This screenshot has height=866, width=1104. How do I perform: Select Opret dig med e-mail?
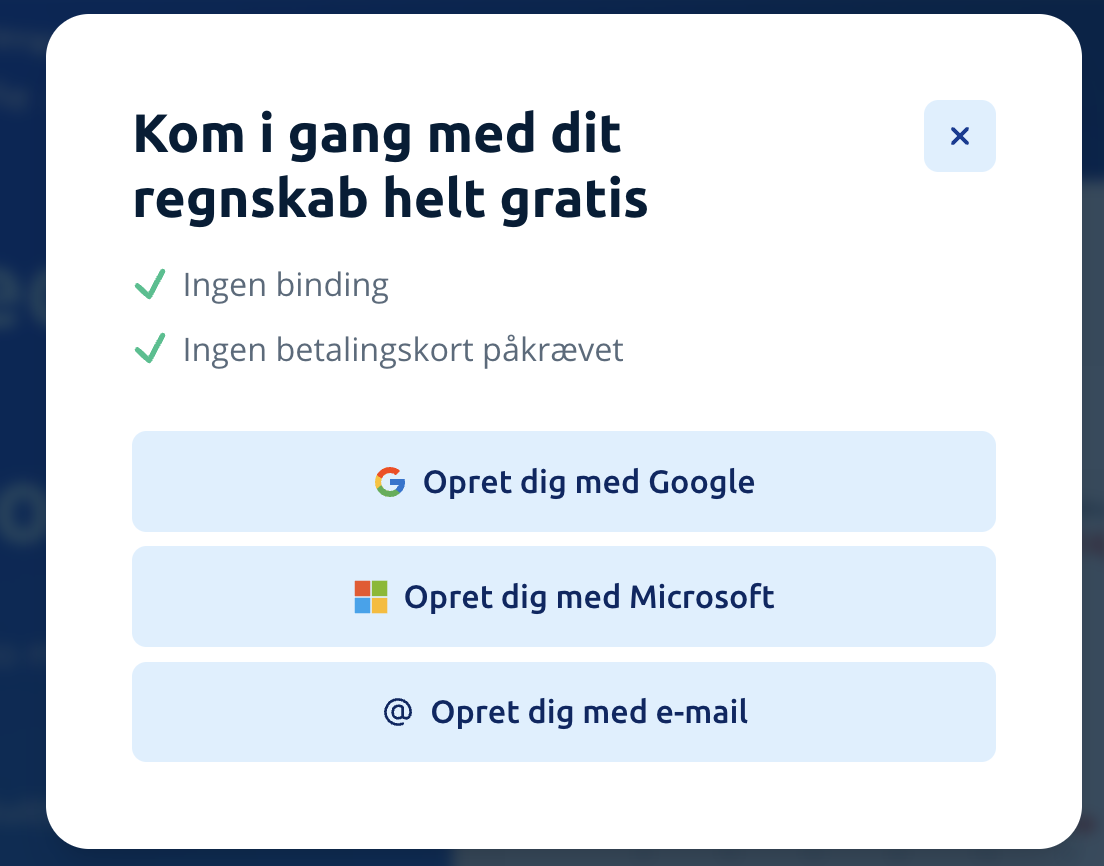(563, 712)
